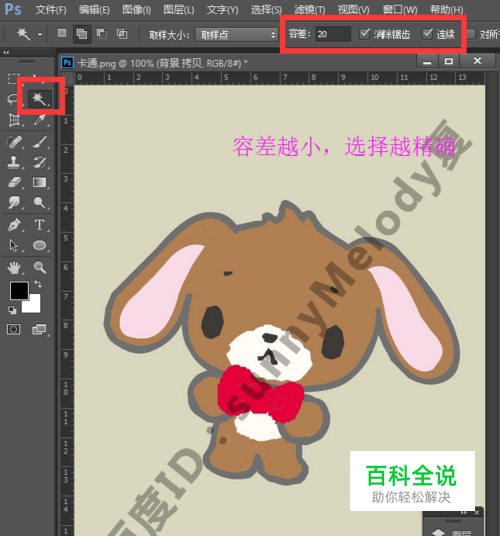
Task: Open the 帮助(H) menu
Action: click(x=446, y=10)
